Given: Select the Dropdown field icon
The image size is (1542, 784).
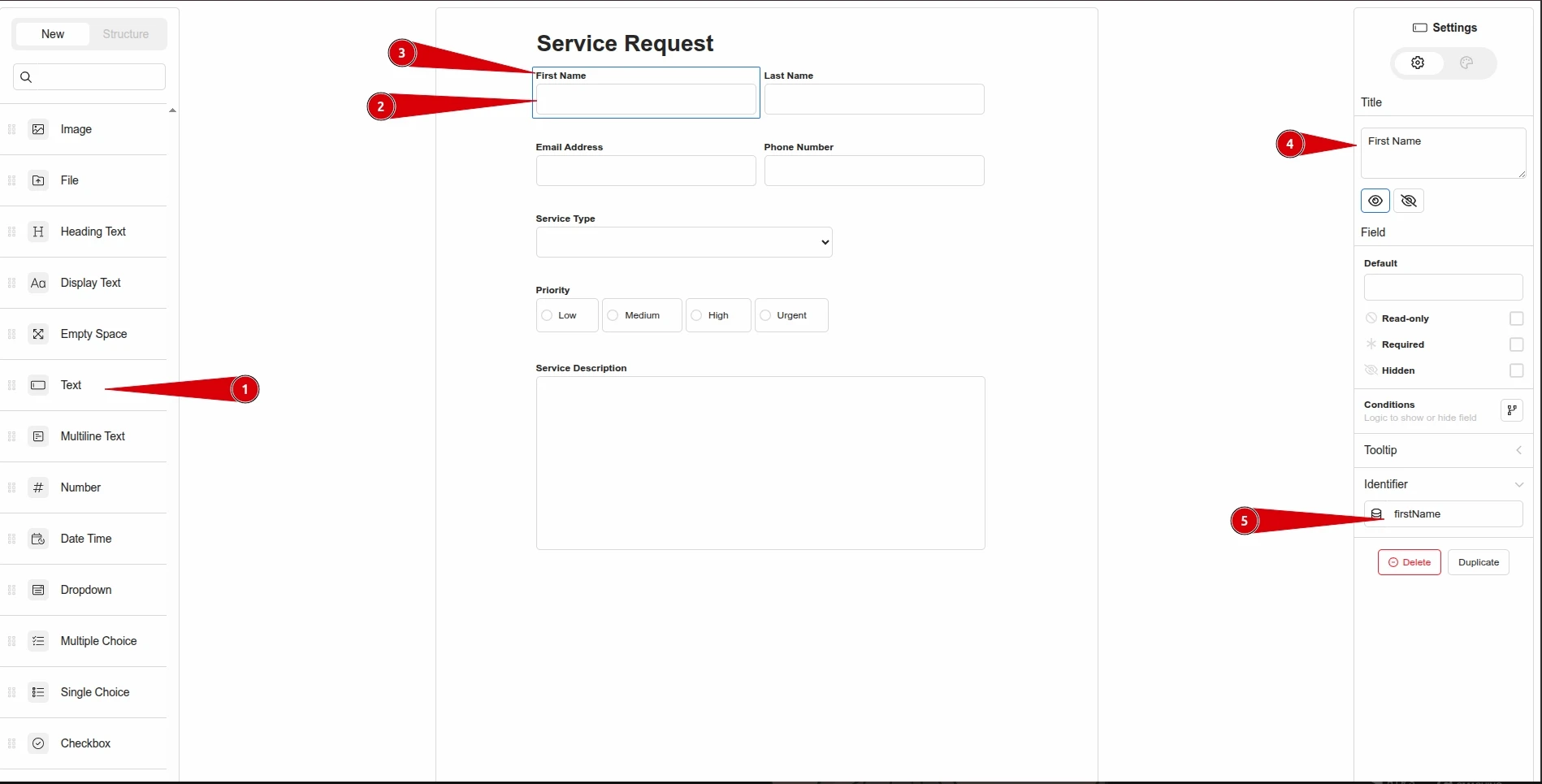Looking at the screenshot, I should (x=38, y=590).
